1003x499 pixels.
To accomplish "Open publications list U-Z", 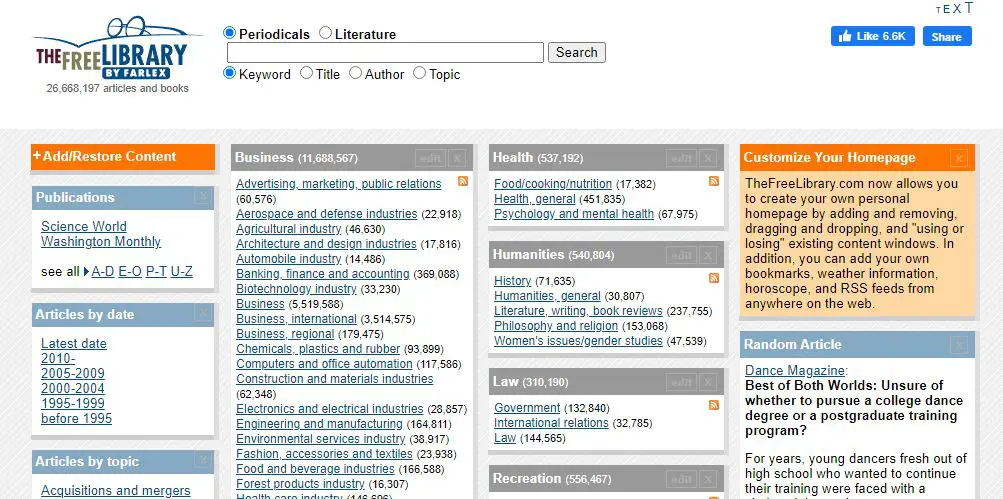I will pos(182,271).
